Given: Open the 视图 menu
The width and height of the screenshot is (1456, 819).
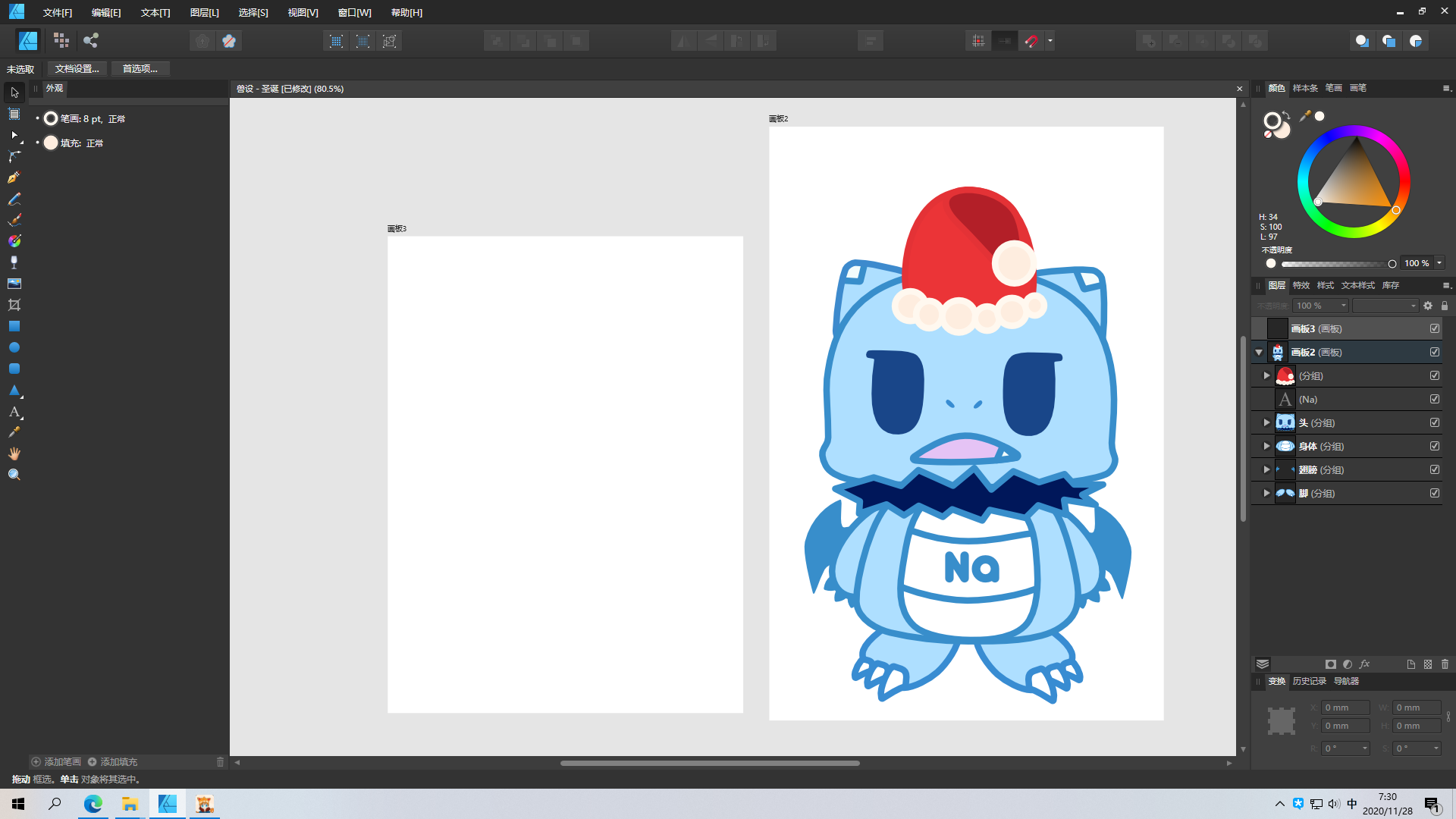Looking at the screenshot, I should 303,12.
